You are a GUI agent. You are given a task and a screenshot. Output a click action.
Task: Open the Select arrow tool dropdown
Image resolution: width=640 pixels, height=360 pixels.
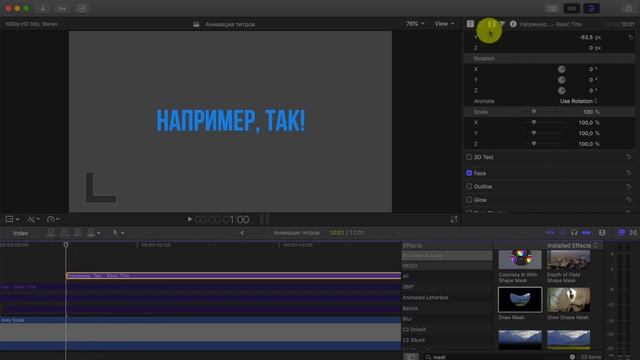click(118, 233)
